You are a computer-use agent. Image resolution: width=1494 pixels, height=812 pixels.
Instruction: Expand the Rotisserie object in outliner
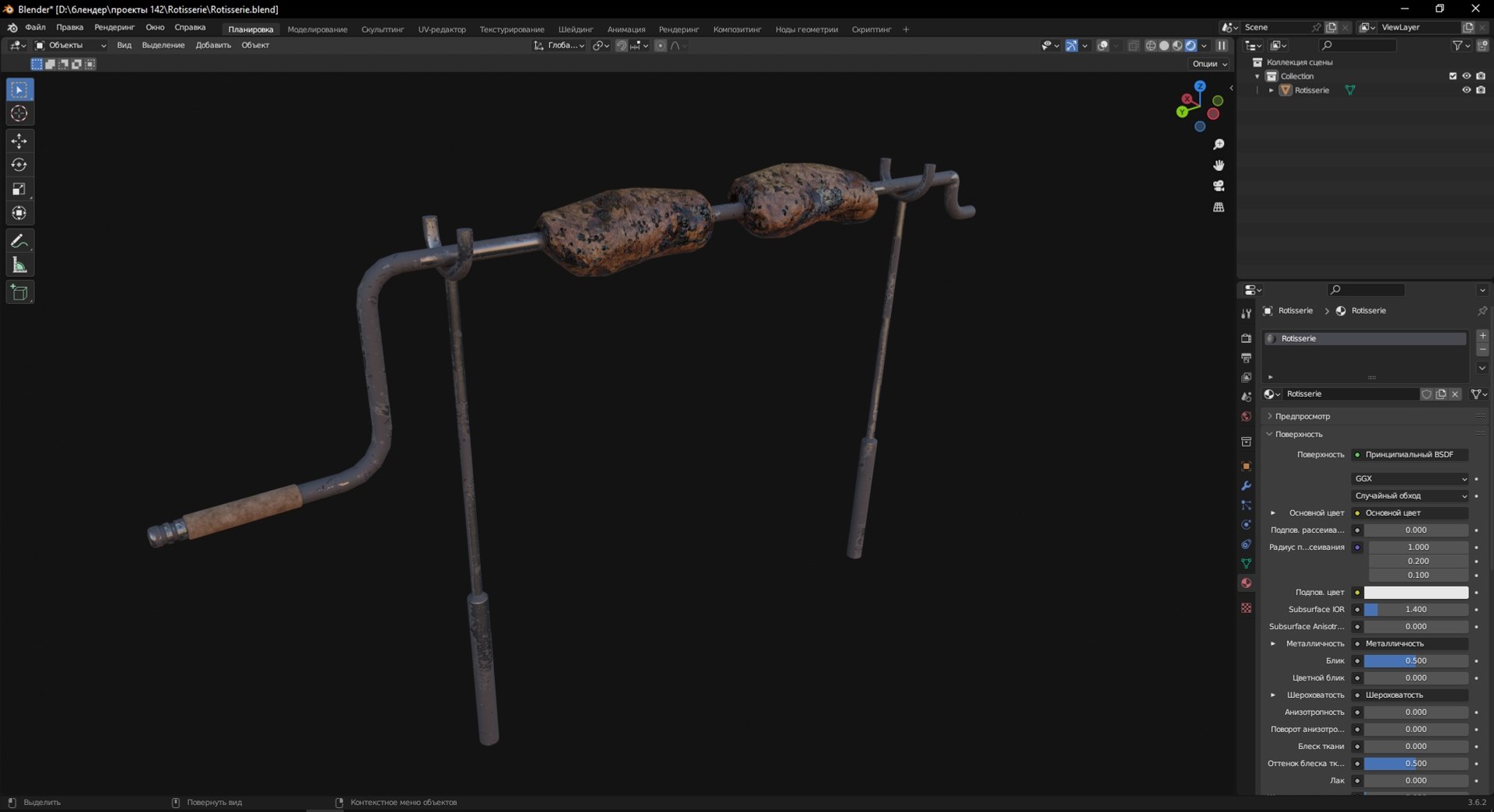pyautogui.click(x=1271, y=90)
